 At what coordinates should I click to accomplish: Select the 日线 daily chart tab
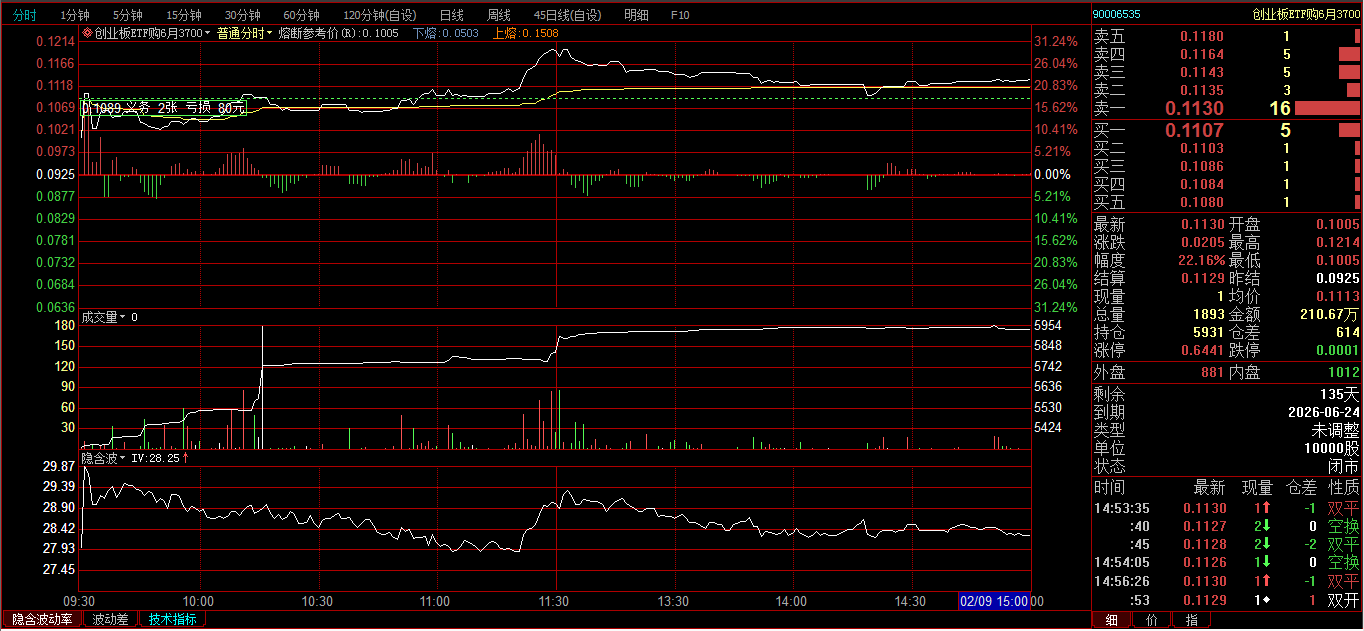coord(451,15)
